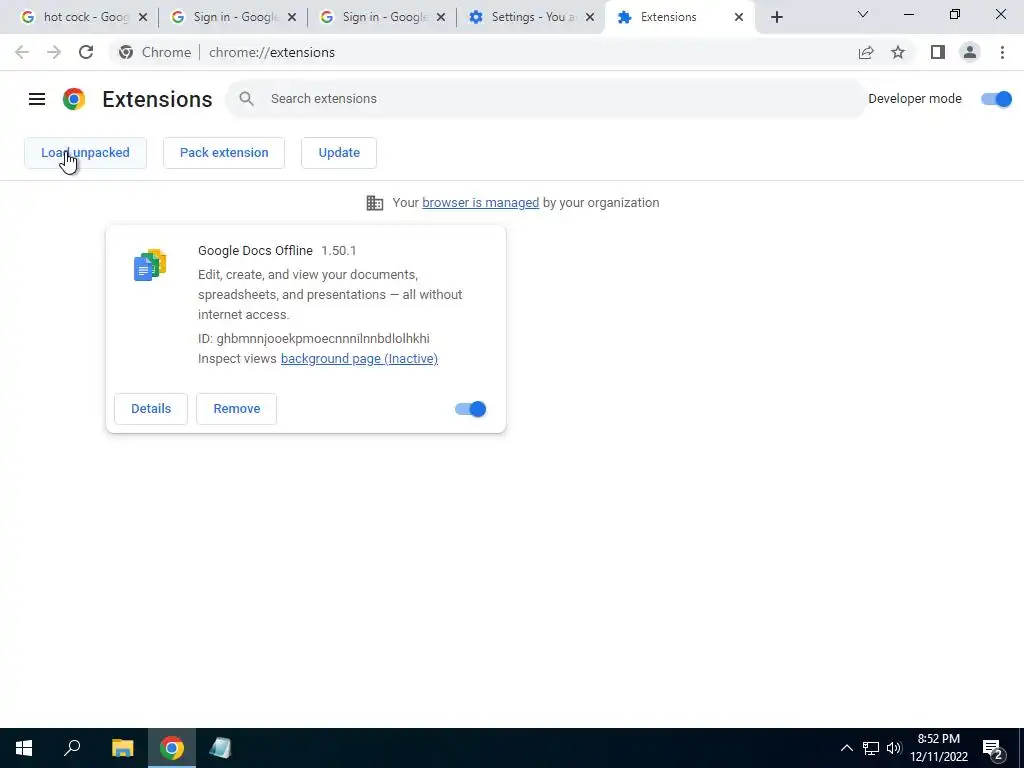Image resolution: width=1024 pixels, height=768 pixels.
Task: Click the Google Docs Offline extension icon
Action: tap(150, 264)
